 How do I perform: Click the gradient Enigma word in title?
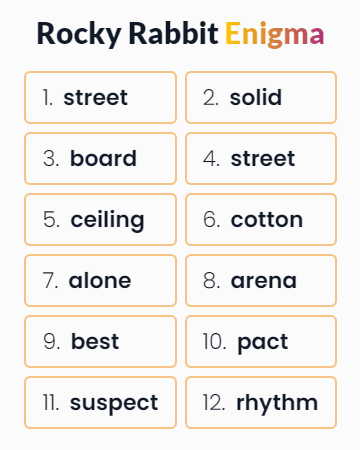point(275,34)
